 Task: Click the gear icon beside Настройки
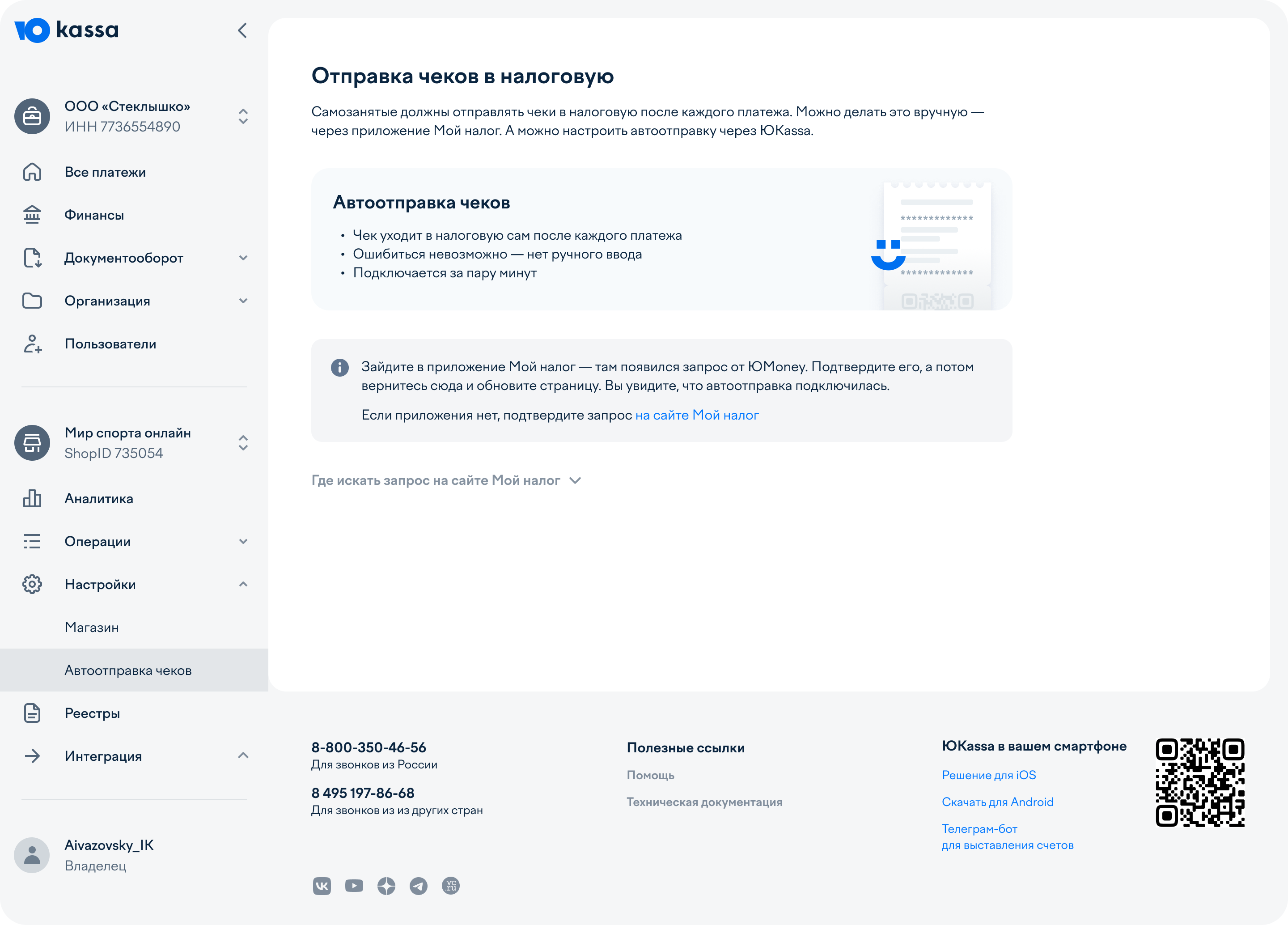[x=32, y=584]
